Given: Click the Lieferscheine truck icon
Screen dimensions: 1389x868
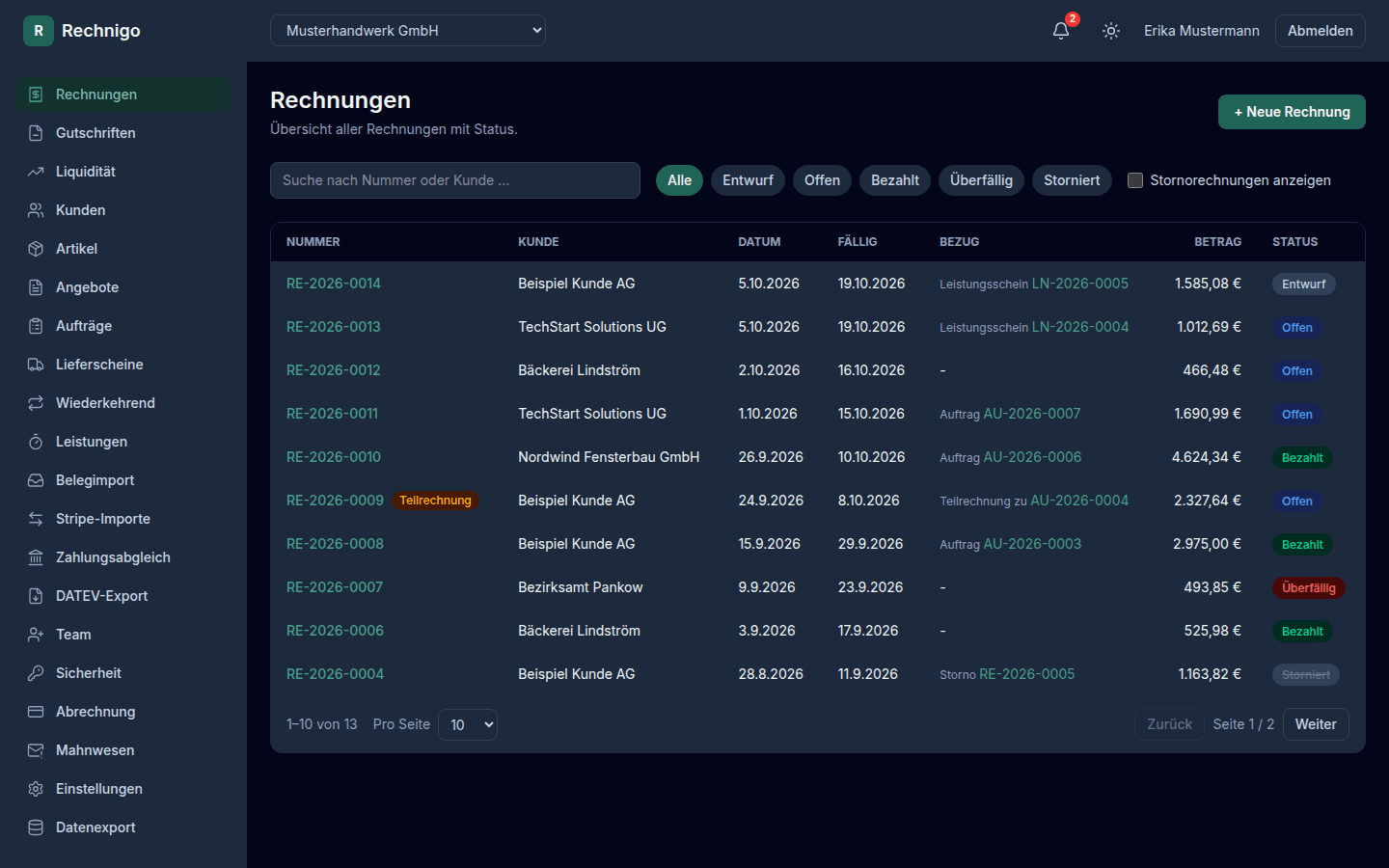Looking at the screenshot, I should (x=36, y=365).
